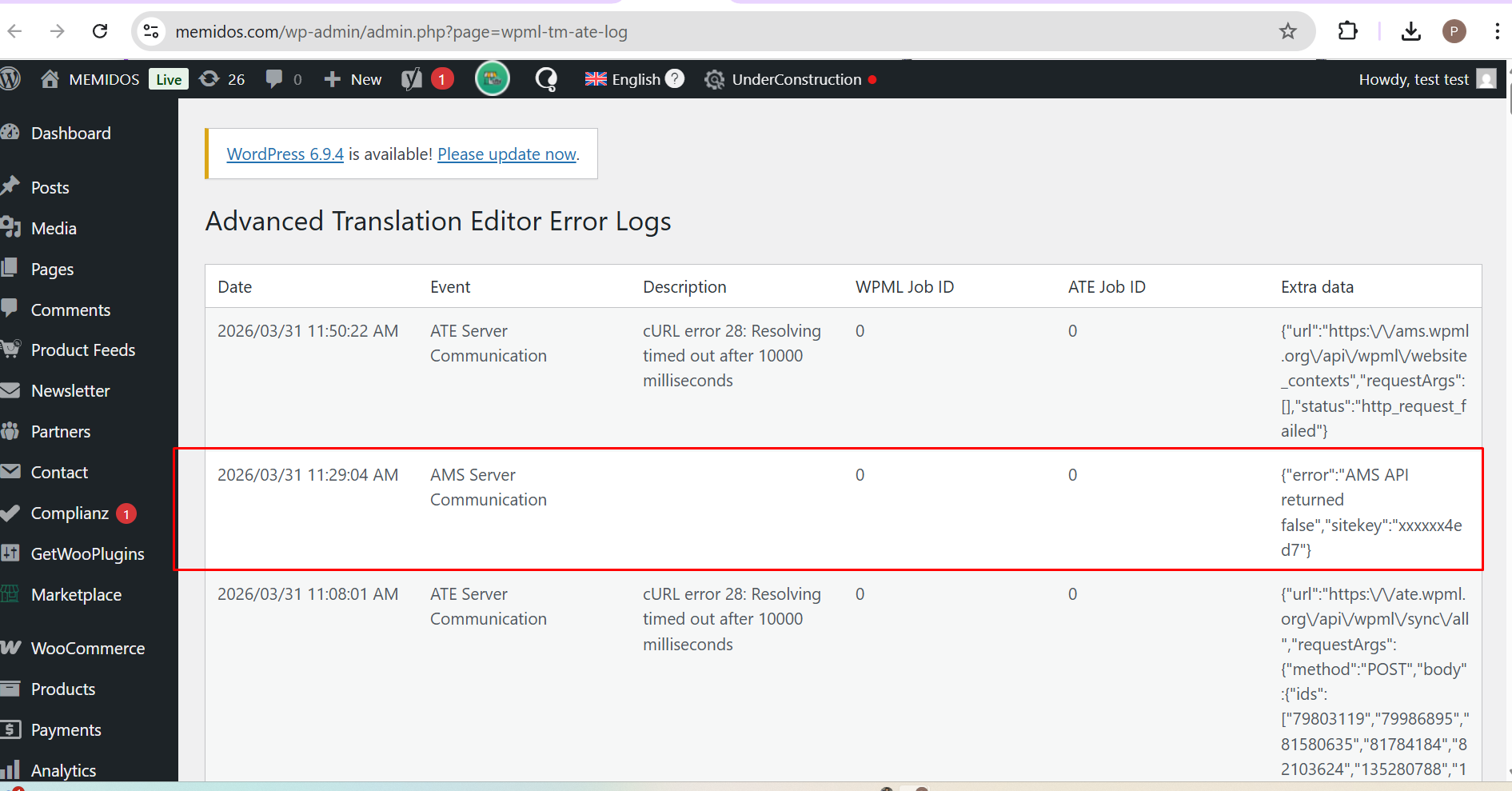Open the English language switcher

(x=624, y=79)
